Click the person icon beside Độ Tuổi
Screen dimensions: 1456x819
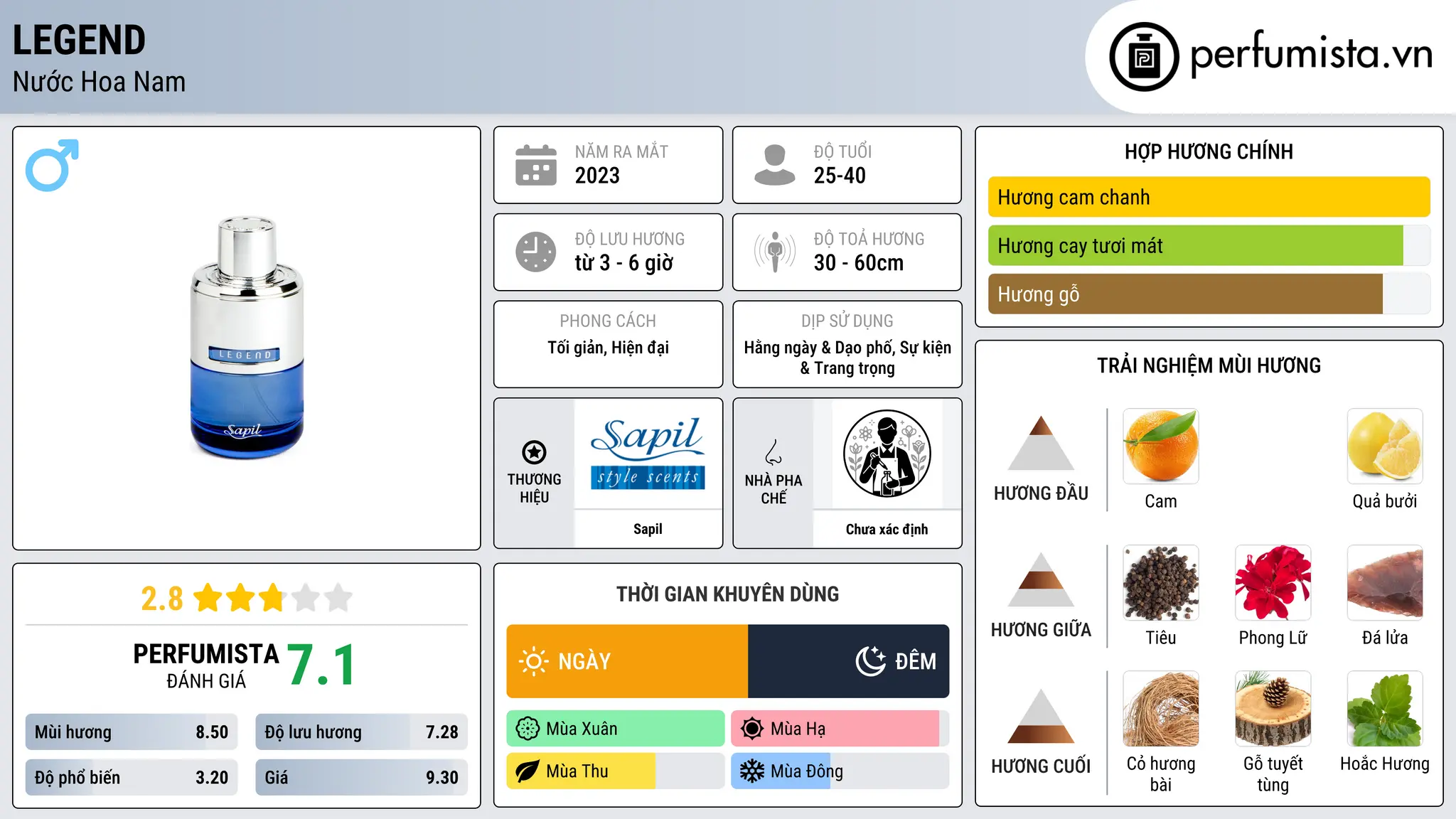click(774, 165)
